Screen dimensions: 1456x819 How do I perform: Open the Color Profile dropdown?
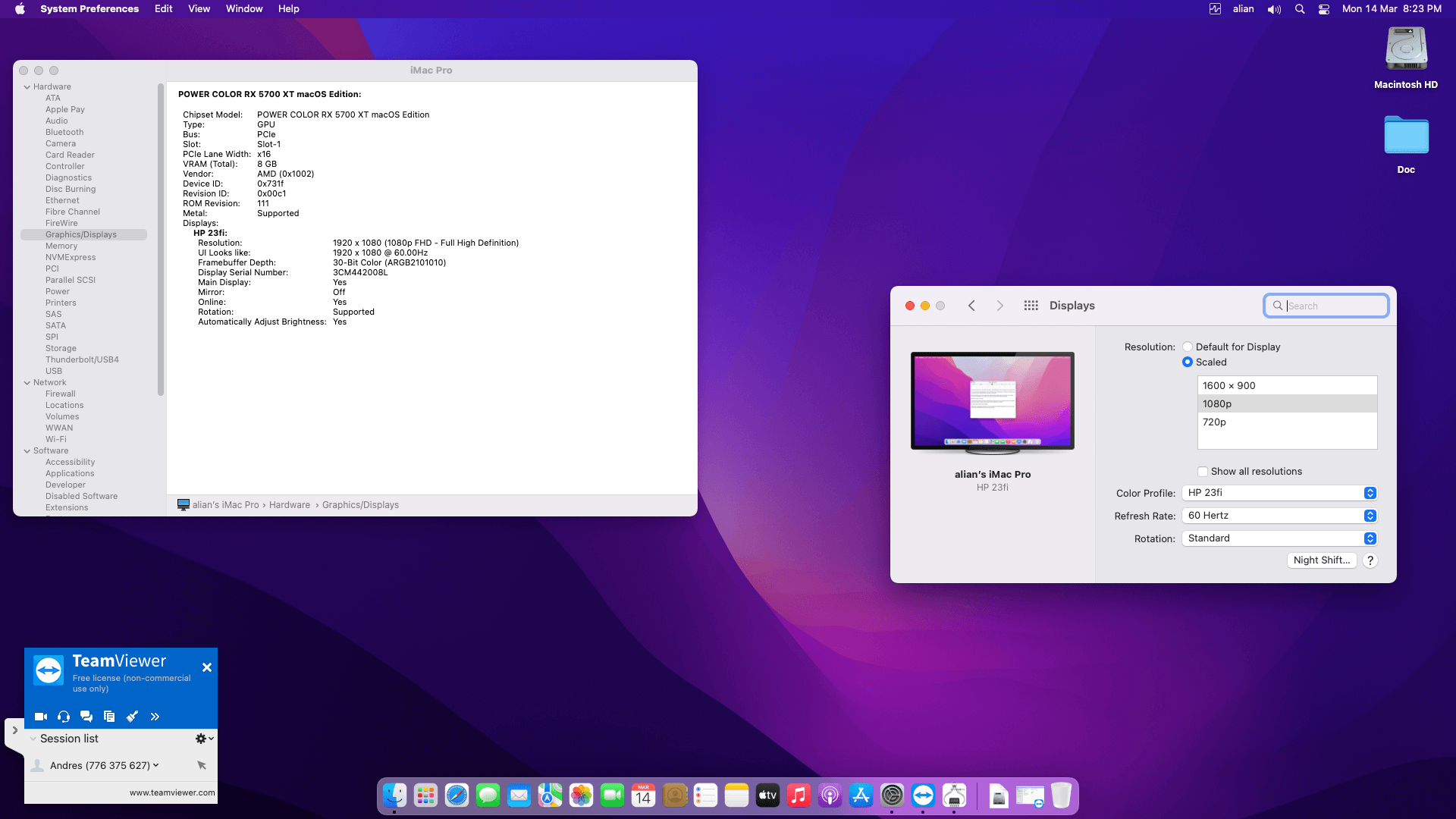point(1279,493)
